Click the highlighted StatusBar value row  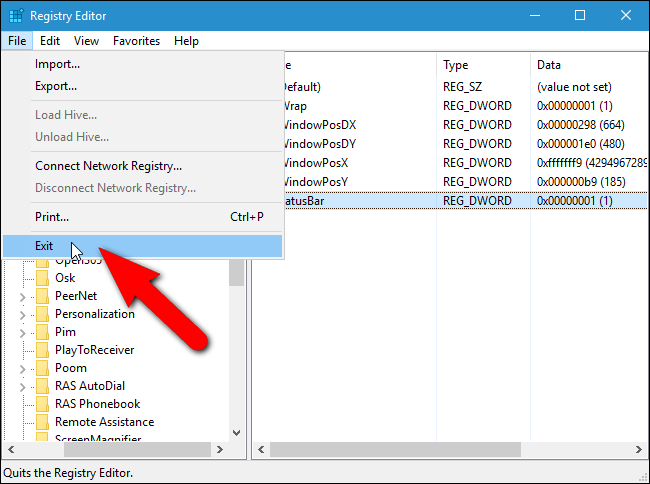[465, 201]
